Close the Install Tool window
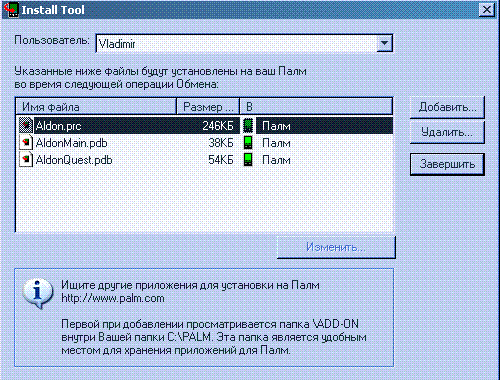This screenshot has height=380, width=500. (x=487, y=10)
